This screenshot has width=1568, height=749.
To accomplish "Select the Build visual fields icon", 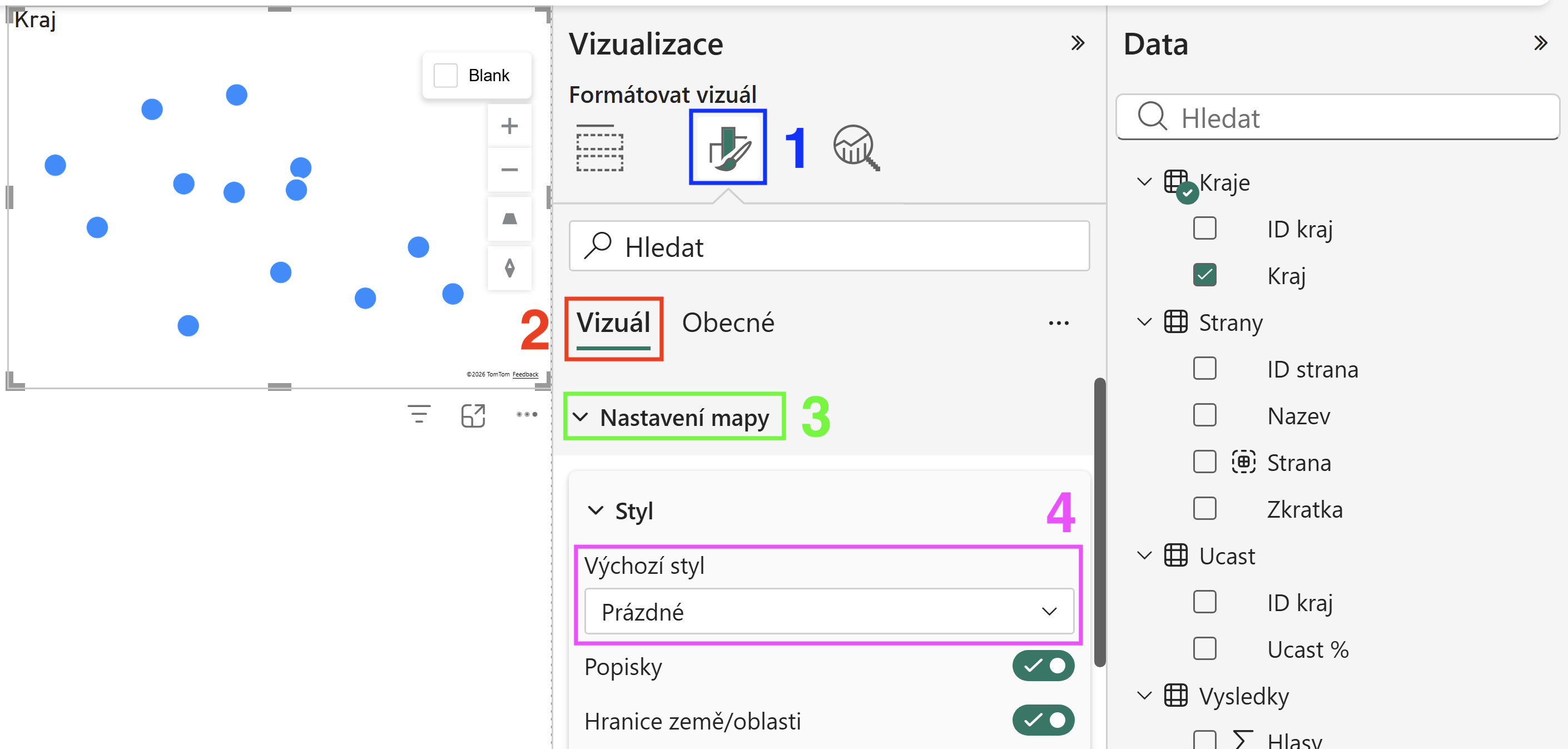I will [x=599, y=148].
